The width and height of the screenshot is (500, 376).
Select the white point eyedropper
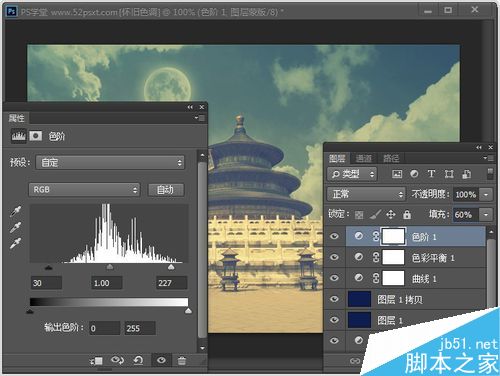click(x=16, y=243)
